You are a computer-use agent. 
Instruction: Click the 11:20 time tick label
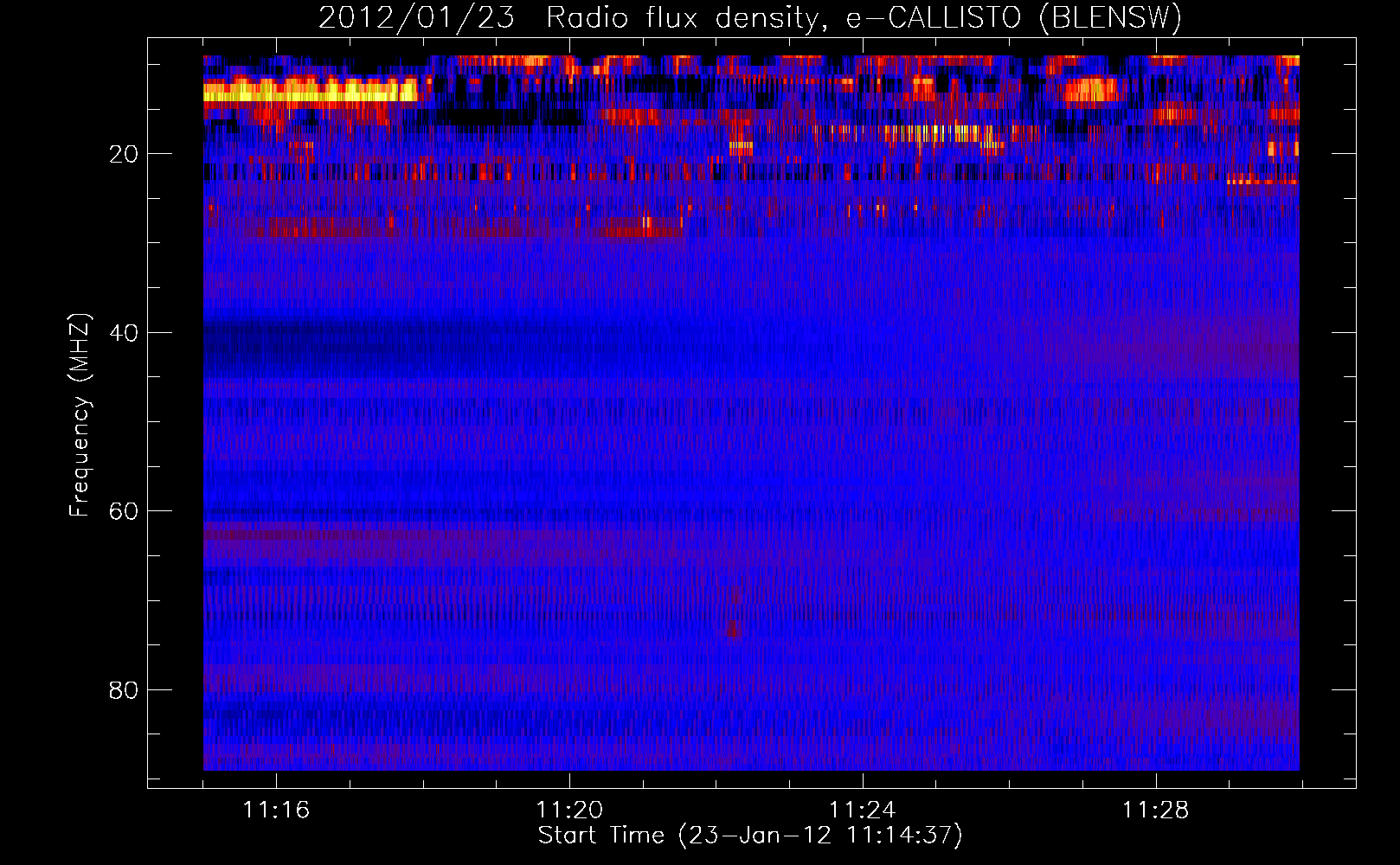click(569, 811)
